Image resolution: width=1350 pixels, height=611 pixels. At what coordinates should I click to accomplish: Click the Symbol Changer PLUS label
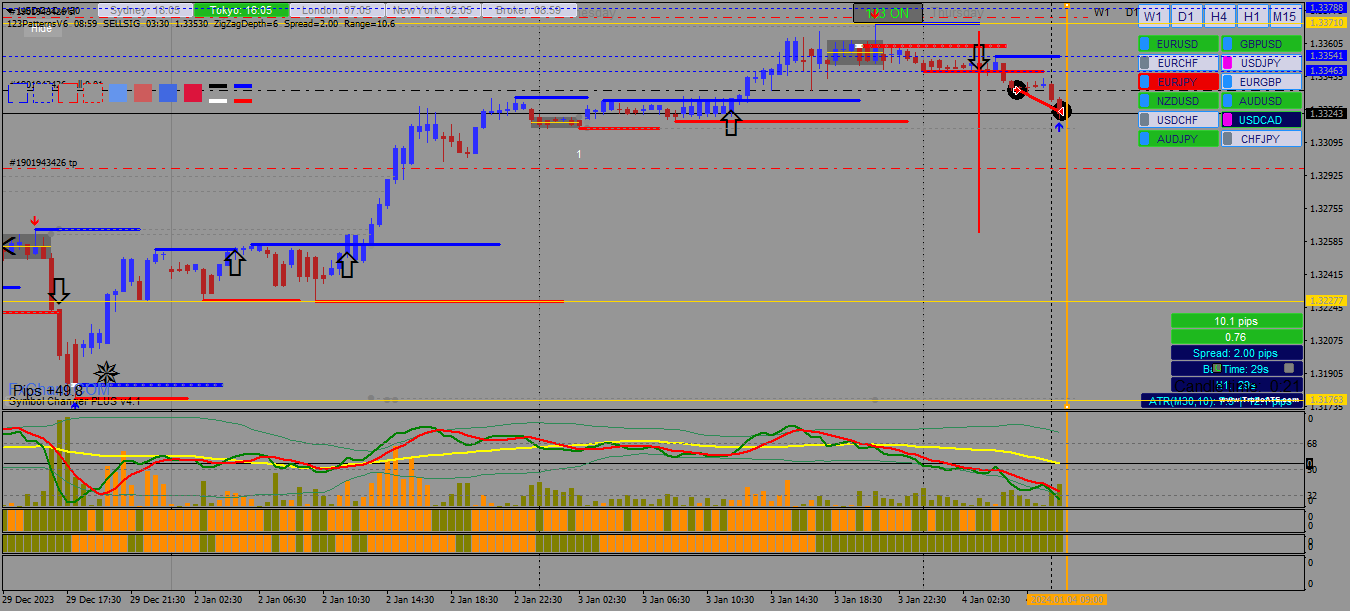point(74,401)
